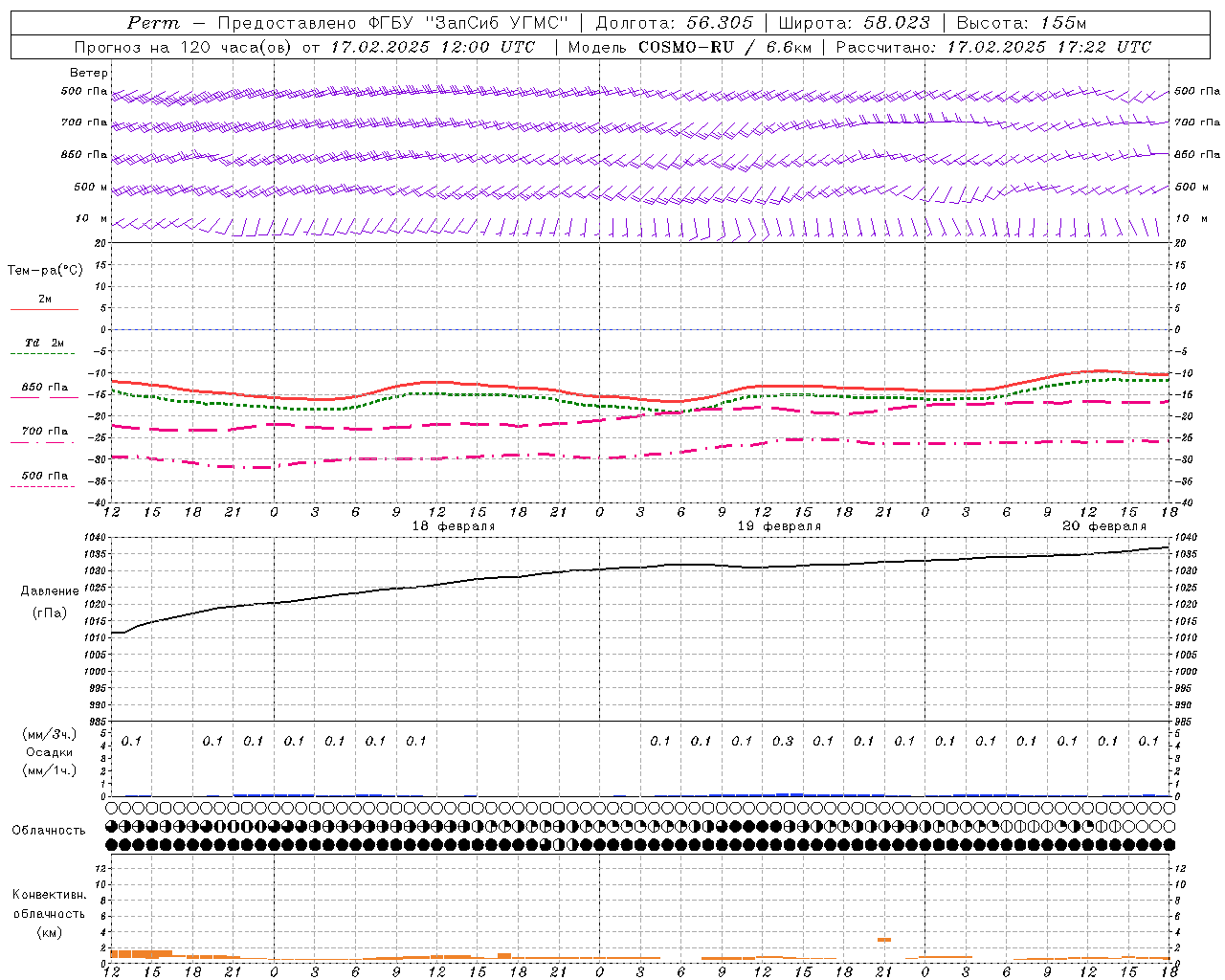Click the "19 февраля" date label
The height and width of the screenshot is (980, 1225).
[779, 526]
